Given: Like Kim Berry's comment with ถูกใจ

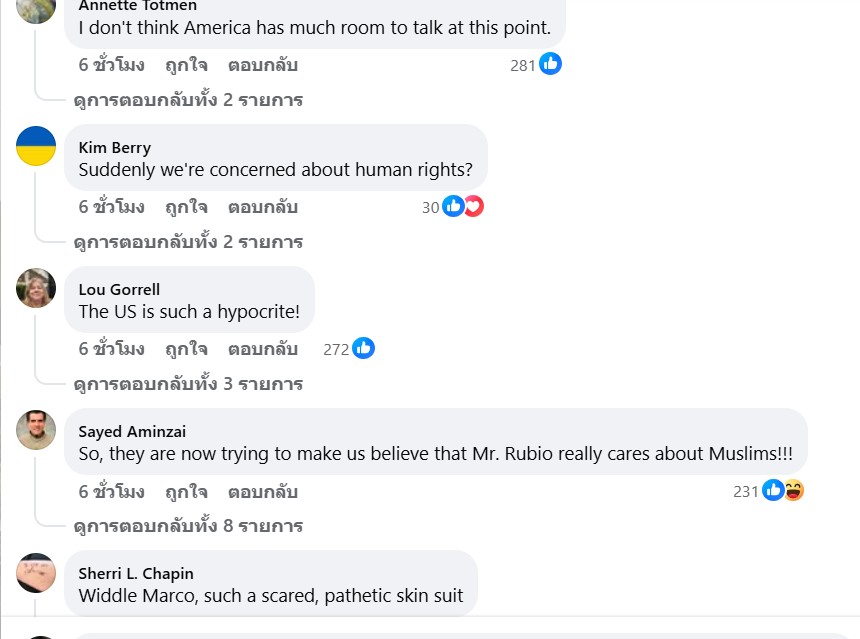Looking at the screenshot, I should pos(186,207).
